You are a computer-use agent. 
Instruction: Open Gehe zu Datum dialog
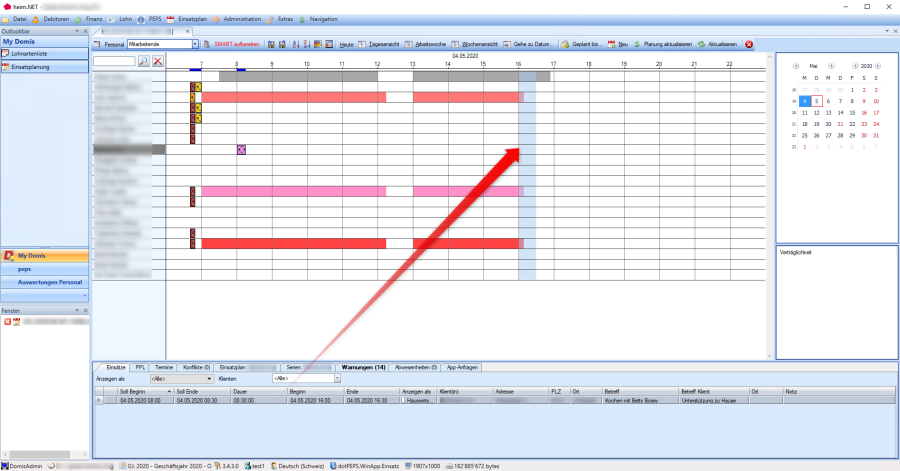(528, 44)
